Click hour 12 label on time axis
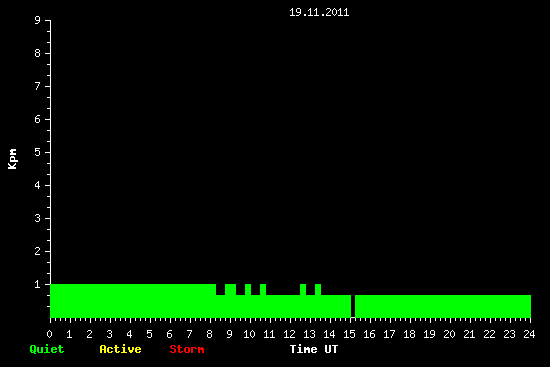Viewport: 550px width, 367px height. pyautogui.click(x=289, y=334)
